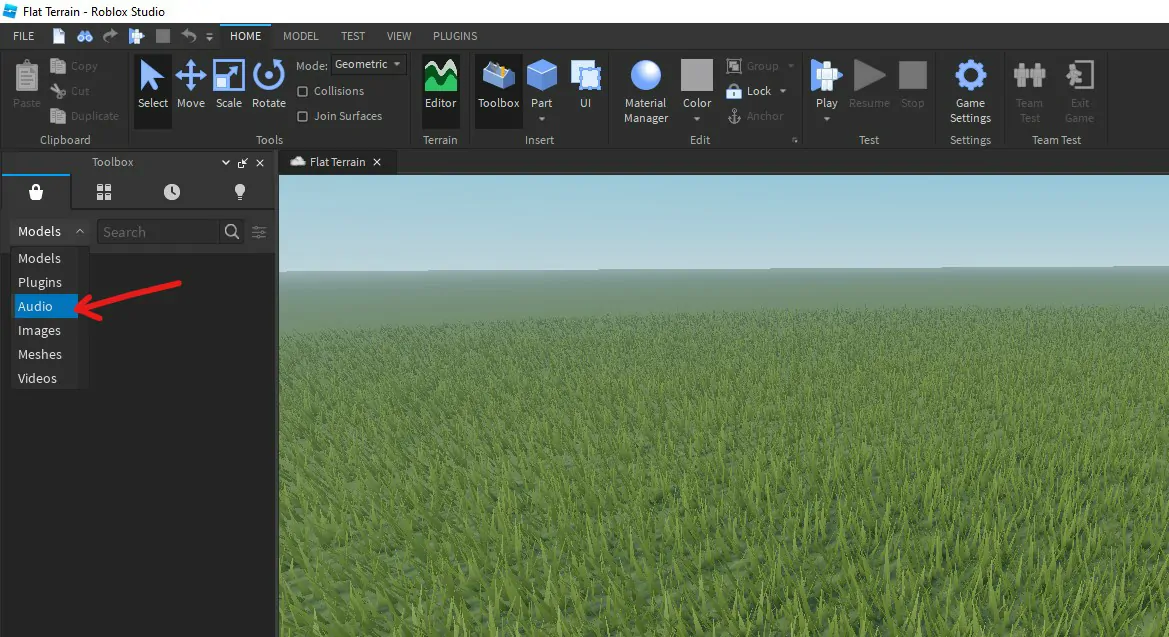Screen dimensions: 1169x637
Task: Open the Terrain Editor
Action: [440, 85]
